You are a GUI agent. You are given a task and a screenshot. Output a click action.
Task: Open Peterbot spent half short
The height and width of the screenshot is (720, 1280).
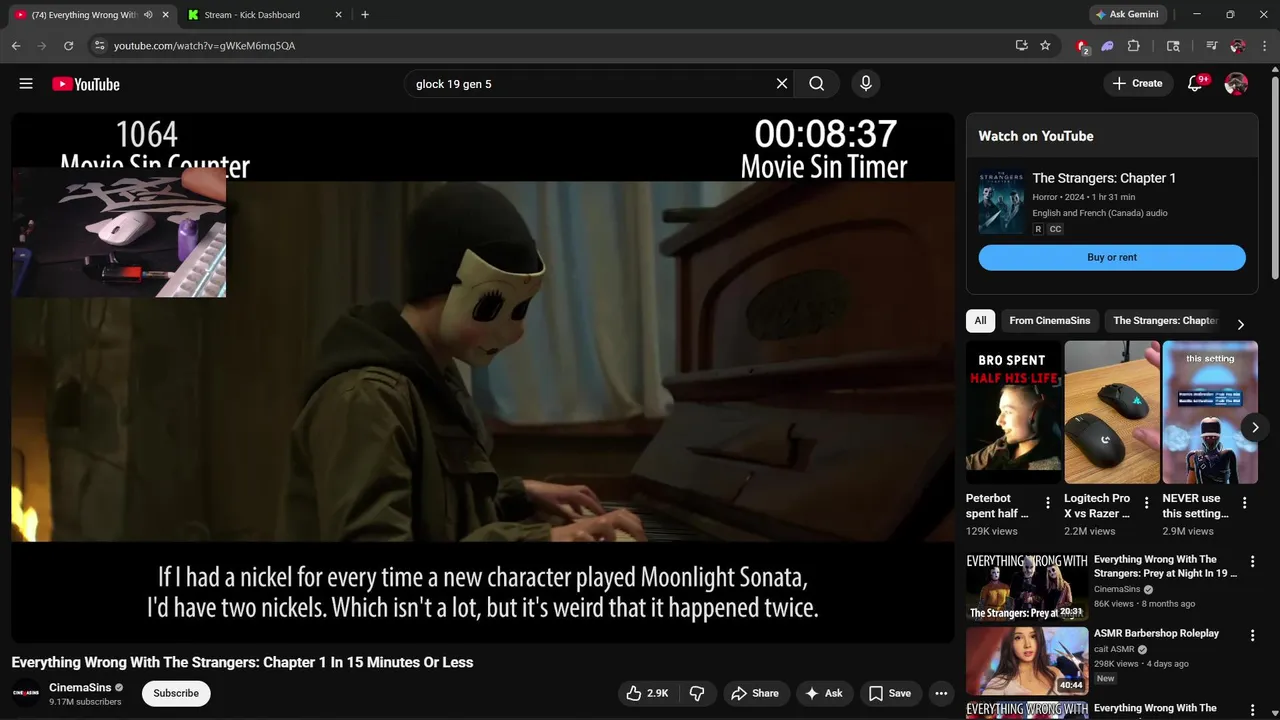1013,412
